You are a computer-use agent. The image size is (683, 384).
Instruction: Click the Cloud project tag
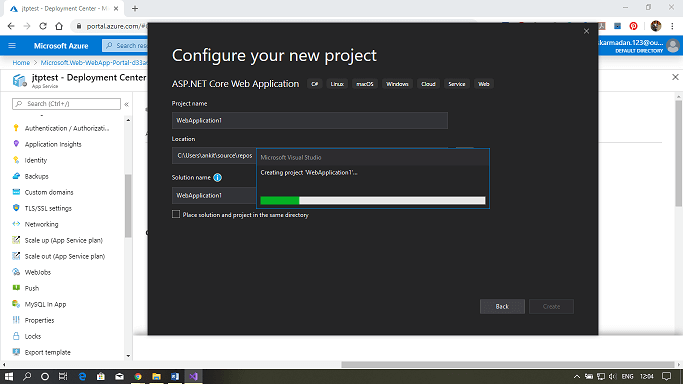[428, 84]
